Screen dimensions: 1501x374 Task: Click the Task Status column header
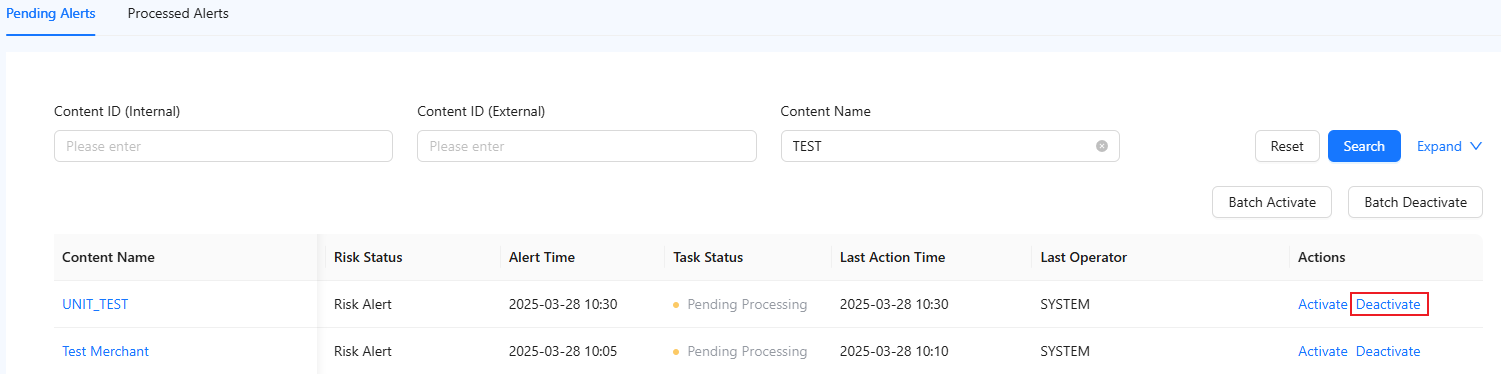pos(708,257)
